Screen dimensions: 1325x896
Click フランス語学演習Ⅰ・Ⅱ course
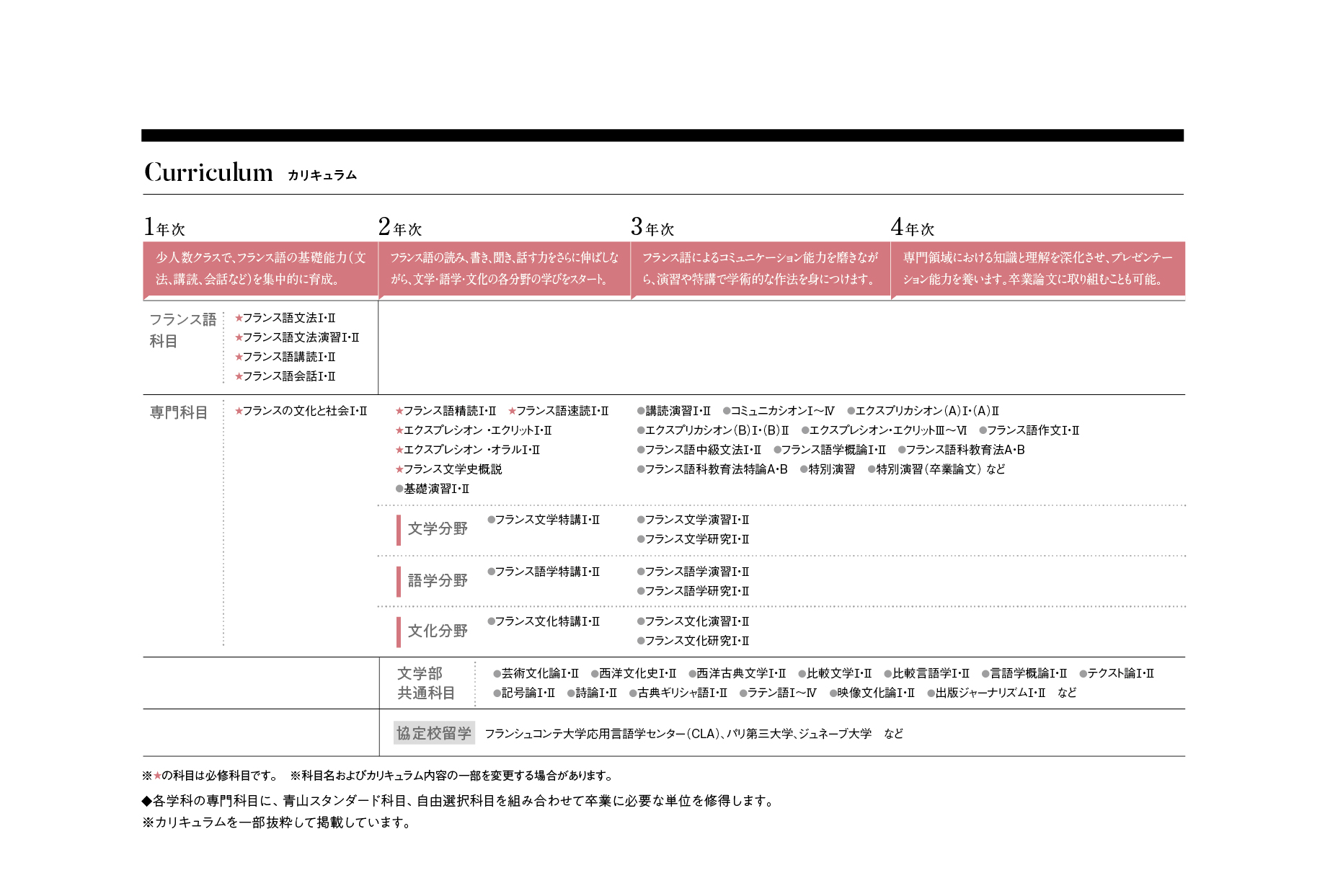pyautogui.click(x=693, y=572)
